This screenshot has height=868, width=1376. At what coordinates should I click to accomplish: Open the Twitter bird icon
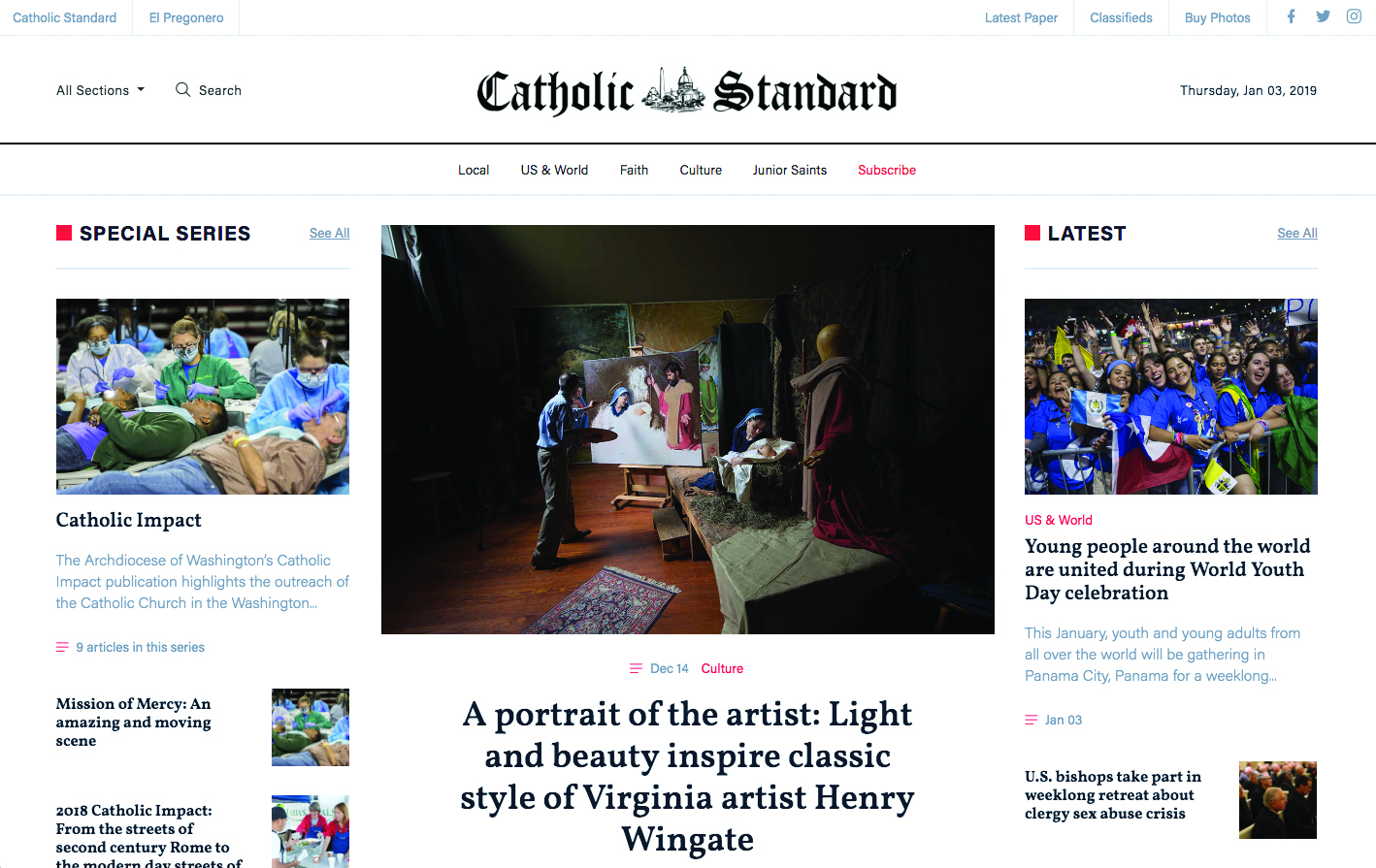1323,16
